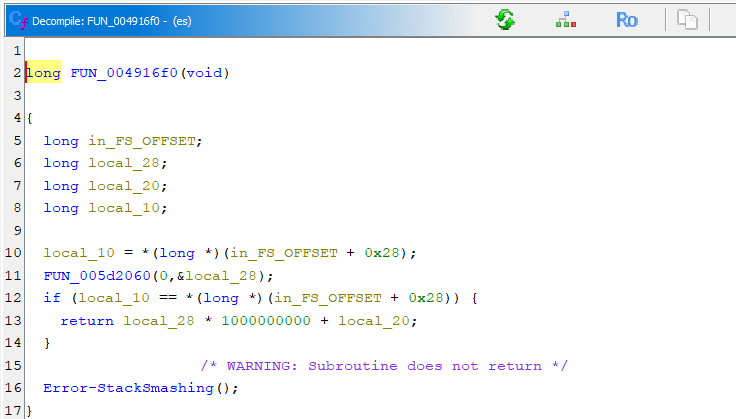Click function name FUN_004916f0 on line 2
This screenshot has height=419, width=736.
[124, 73]
